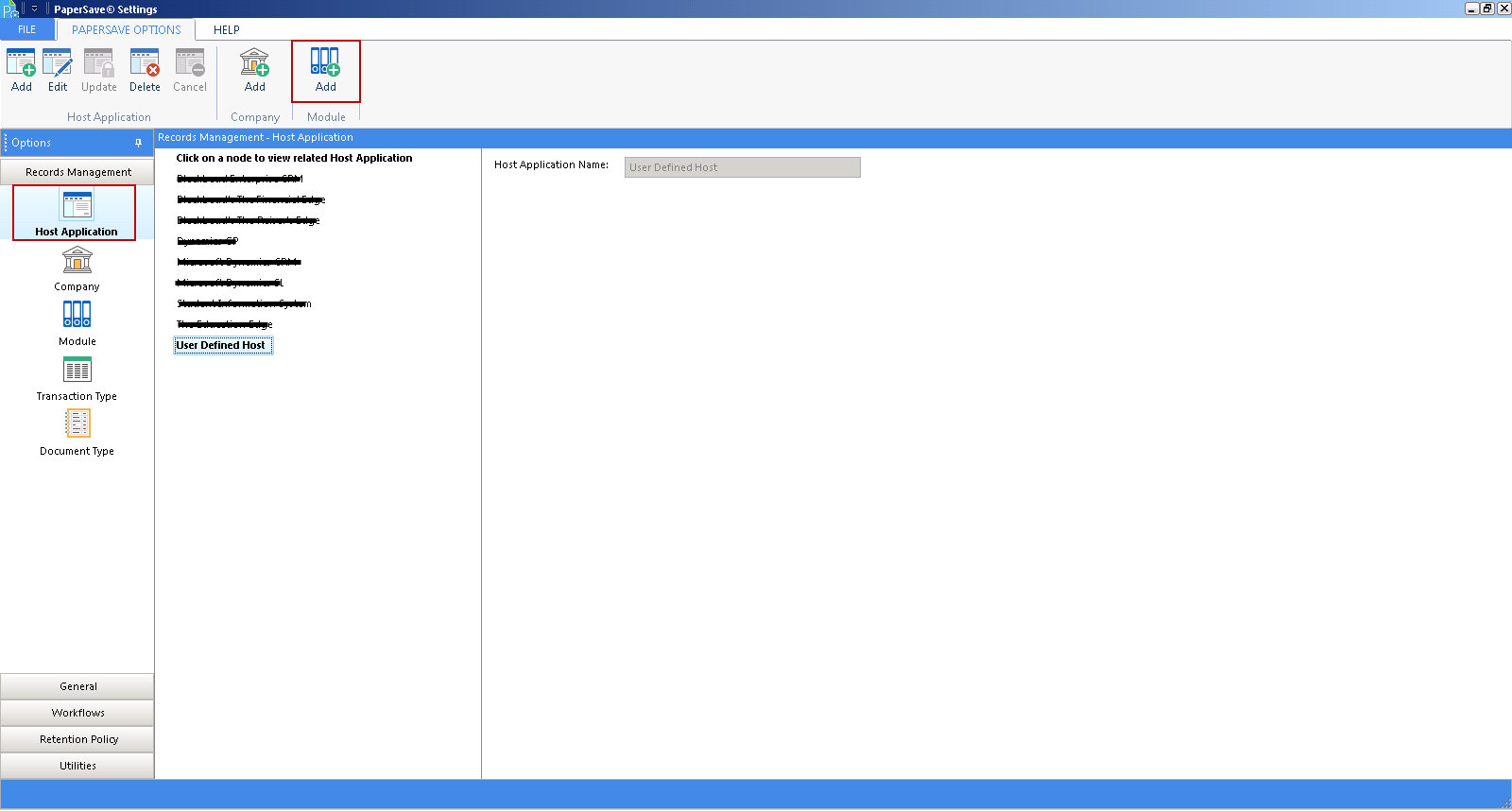Switch to the PAPERSAVE OPTIONS tab
Image resolution: width=1512 pixels, height=812 pixels.
pyautogui.click(x=127, y=29)
